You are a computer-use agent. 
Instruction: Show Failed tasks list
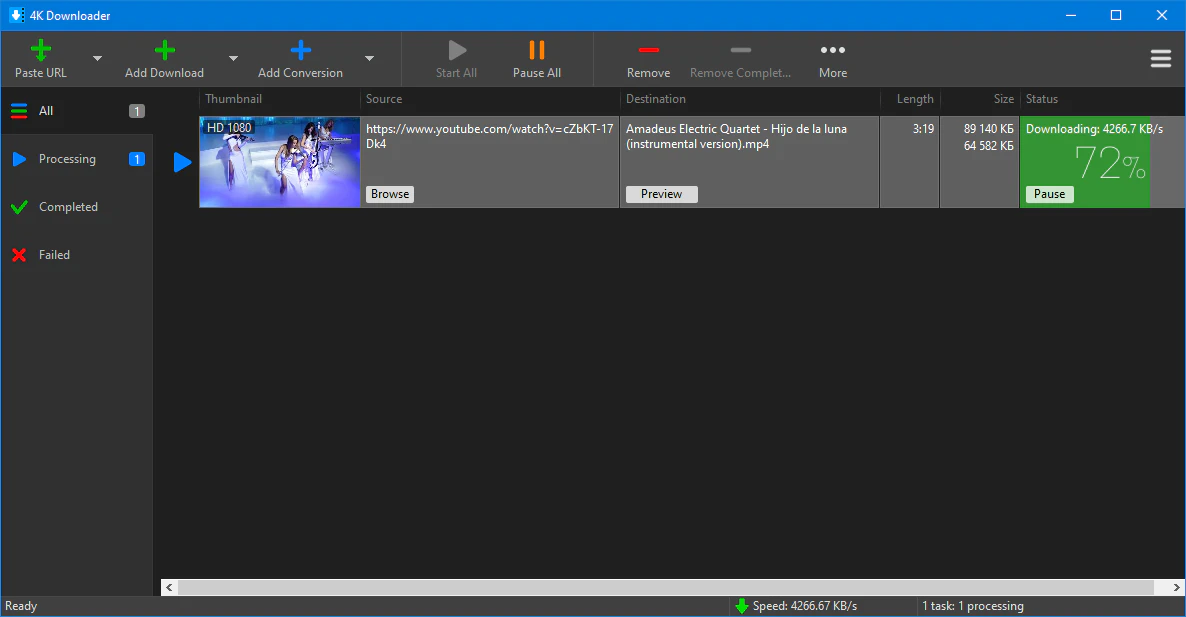click(54, 255)
